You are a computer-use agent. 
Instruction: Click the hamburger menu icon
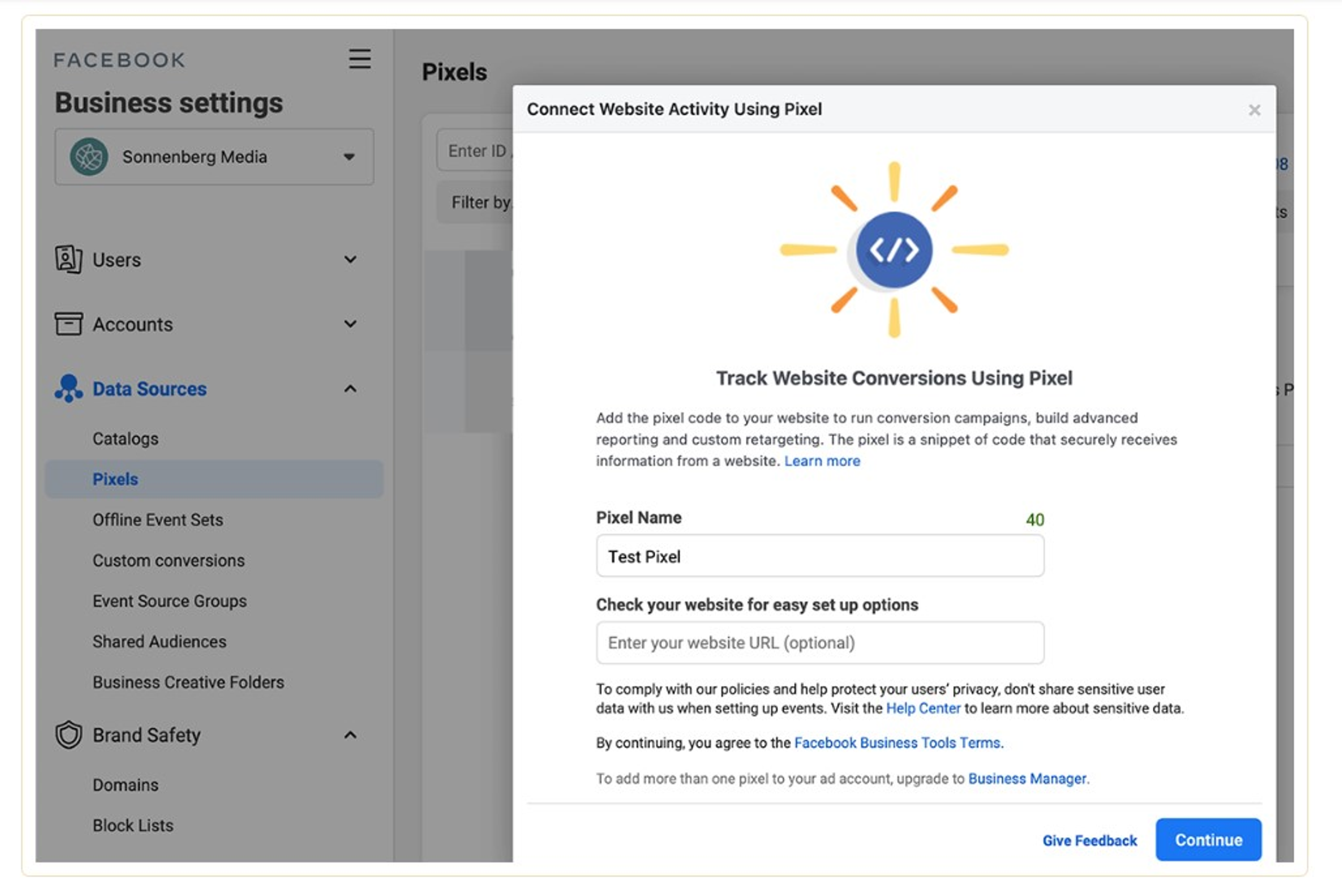[360, 59]
